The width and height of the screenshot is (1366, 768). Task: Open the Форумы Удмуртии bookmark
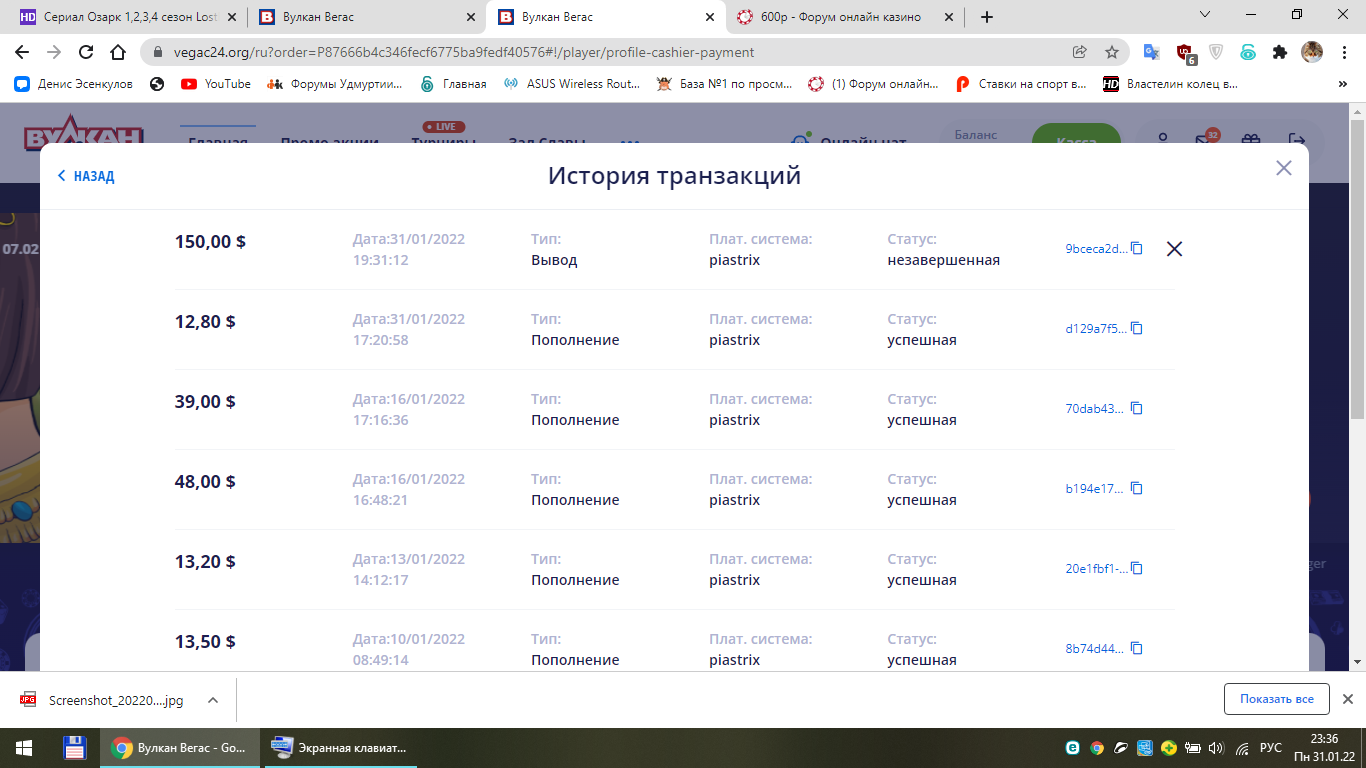point(335,84)
